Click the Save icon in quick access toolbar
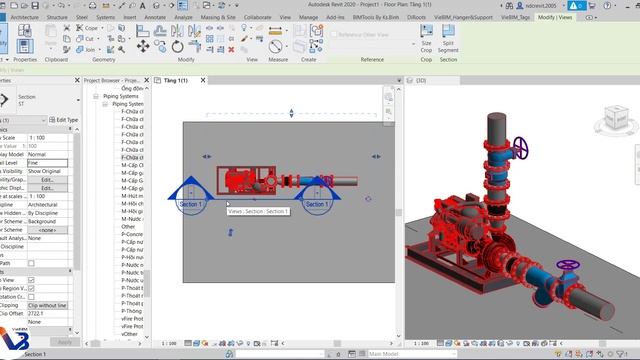This screenshot has width=640, height=360. coord(35,6)
